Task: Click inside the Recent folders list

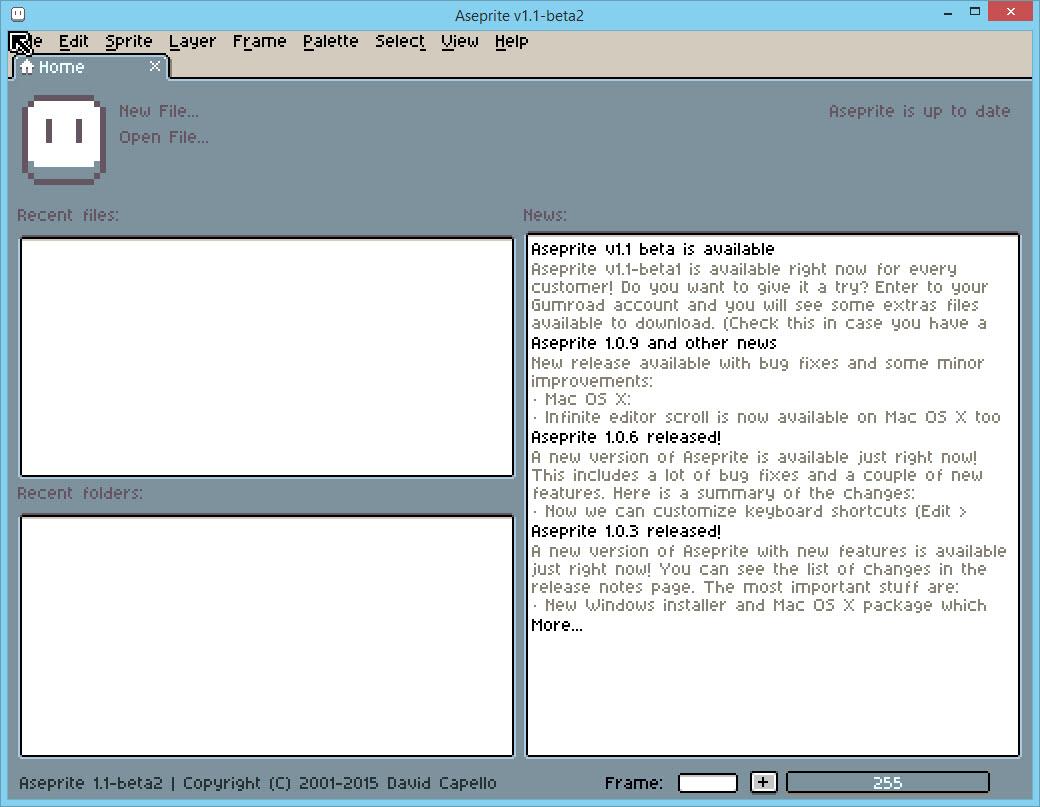Action: [x=267, y=636]
